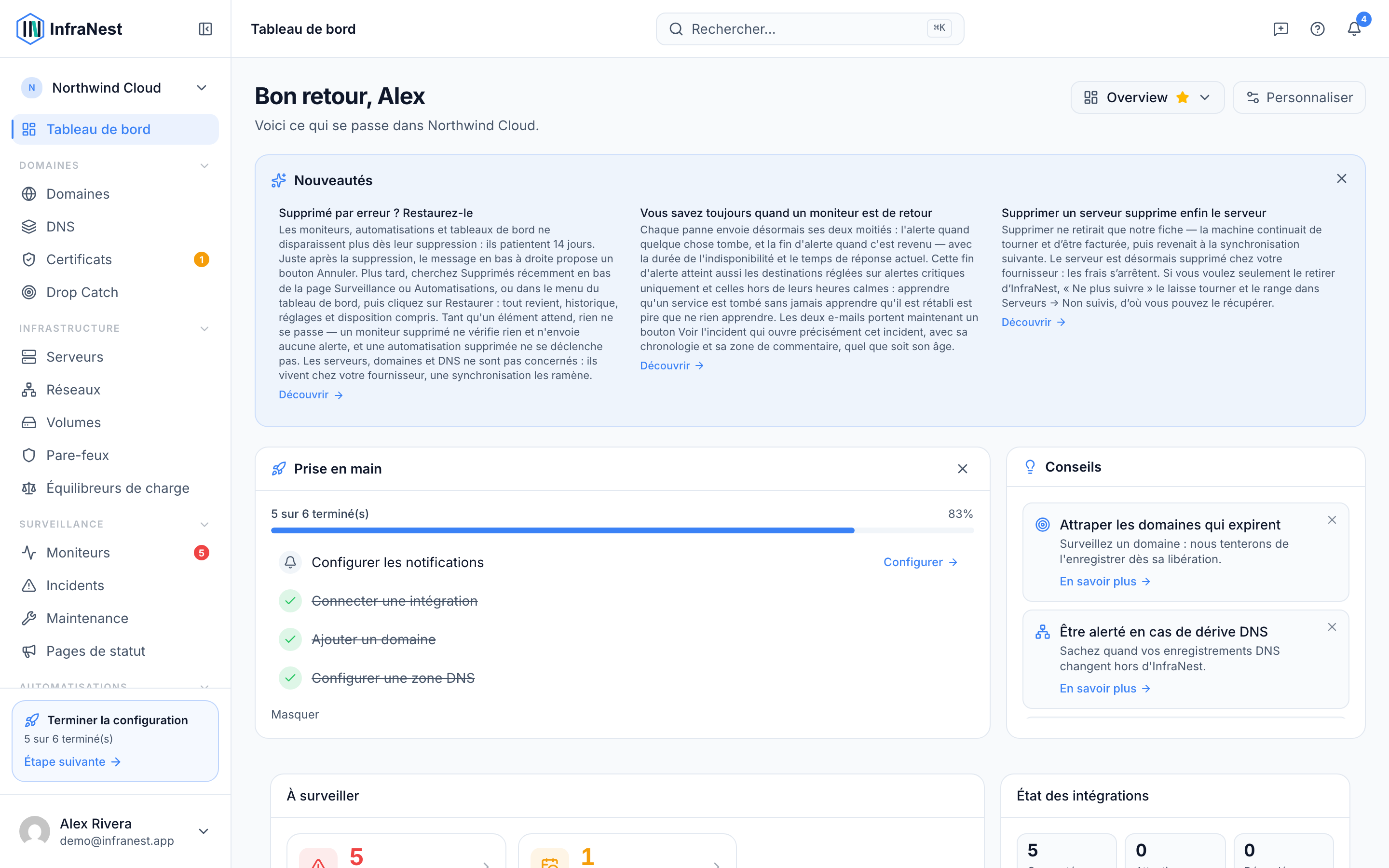Viewport: 1389px width, 868px height.
Task: Open Découvrir under moniteur est de retour
Action: 671,366
